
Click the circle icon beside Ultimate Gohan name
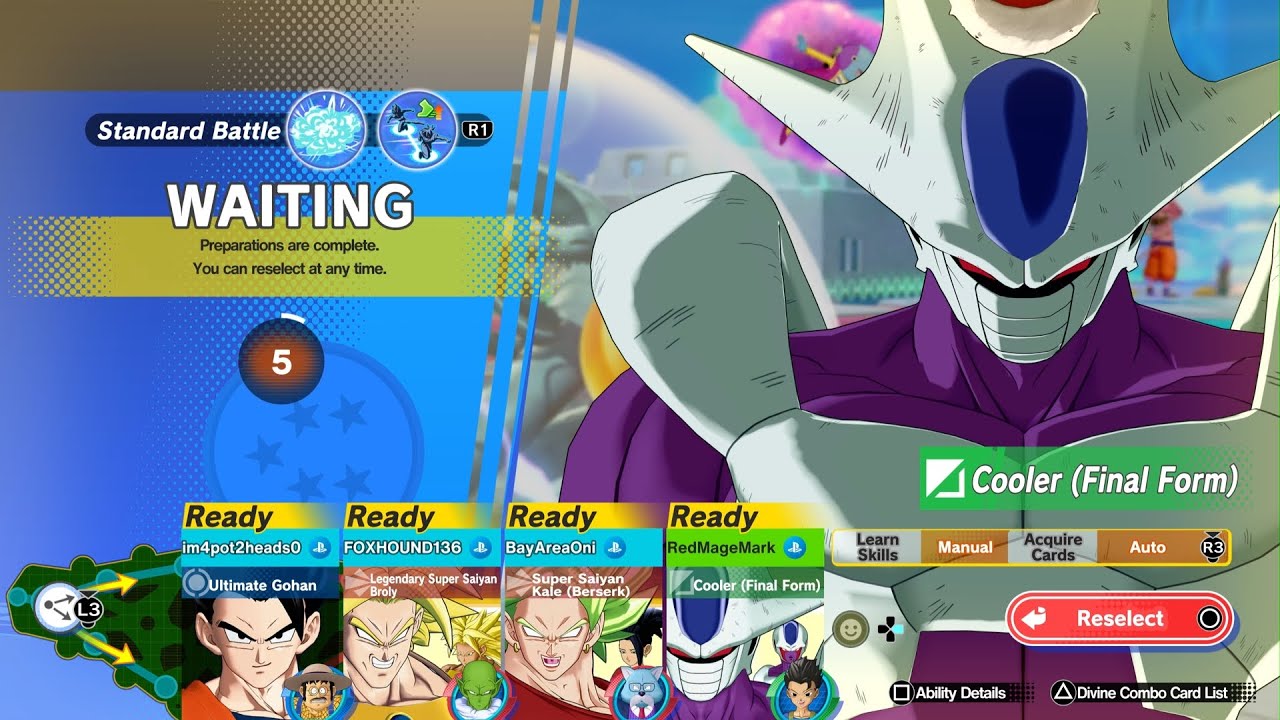(197, 584)
